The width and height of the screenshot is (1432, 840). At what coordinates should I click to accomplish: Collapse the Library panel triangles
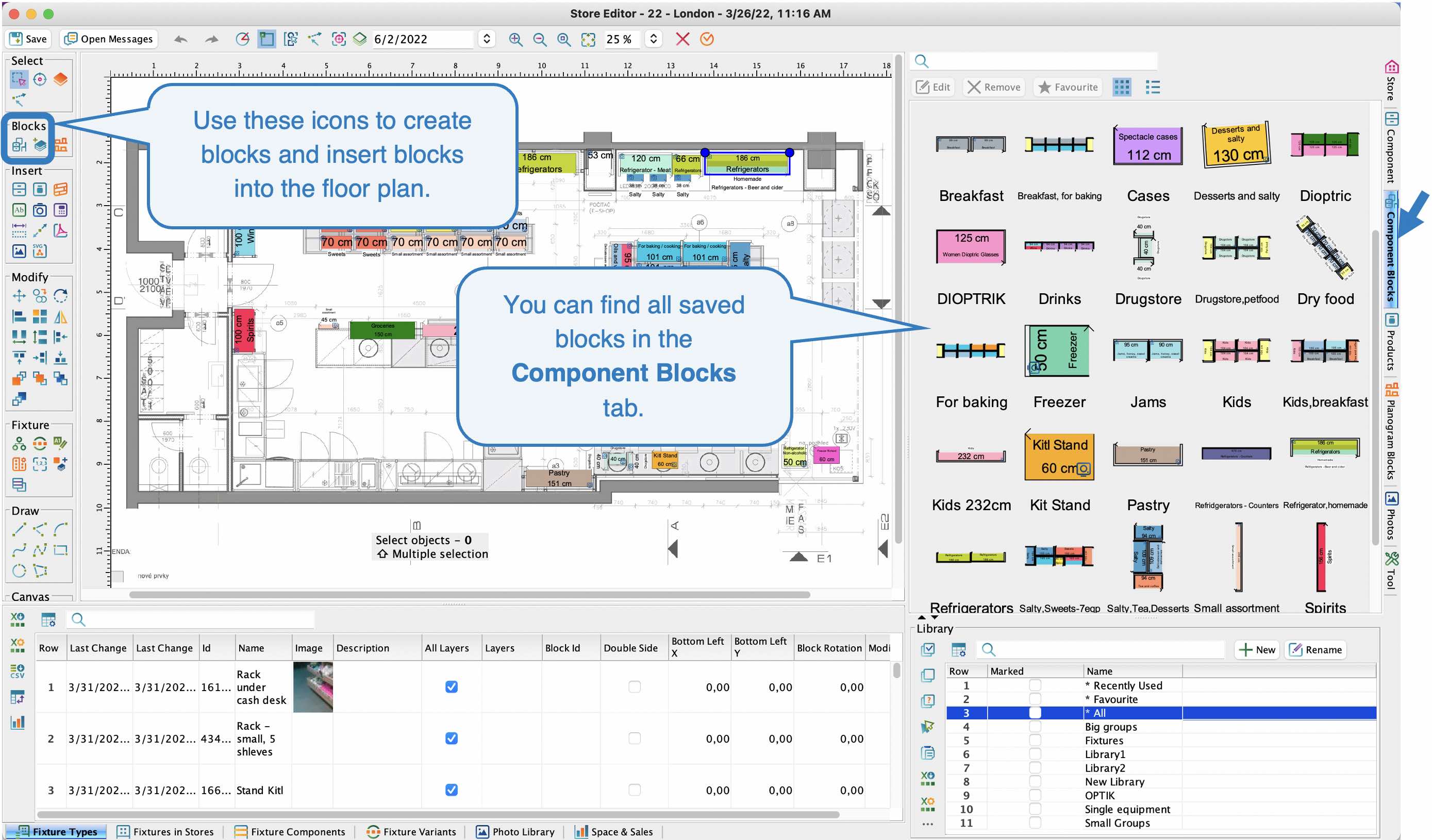tap(928, 617)
